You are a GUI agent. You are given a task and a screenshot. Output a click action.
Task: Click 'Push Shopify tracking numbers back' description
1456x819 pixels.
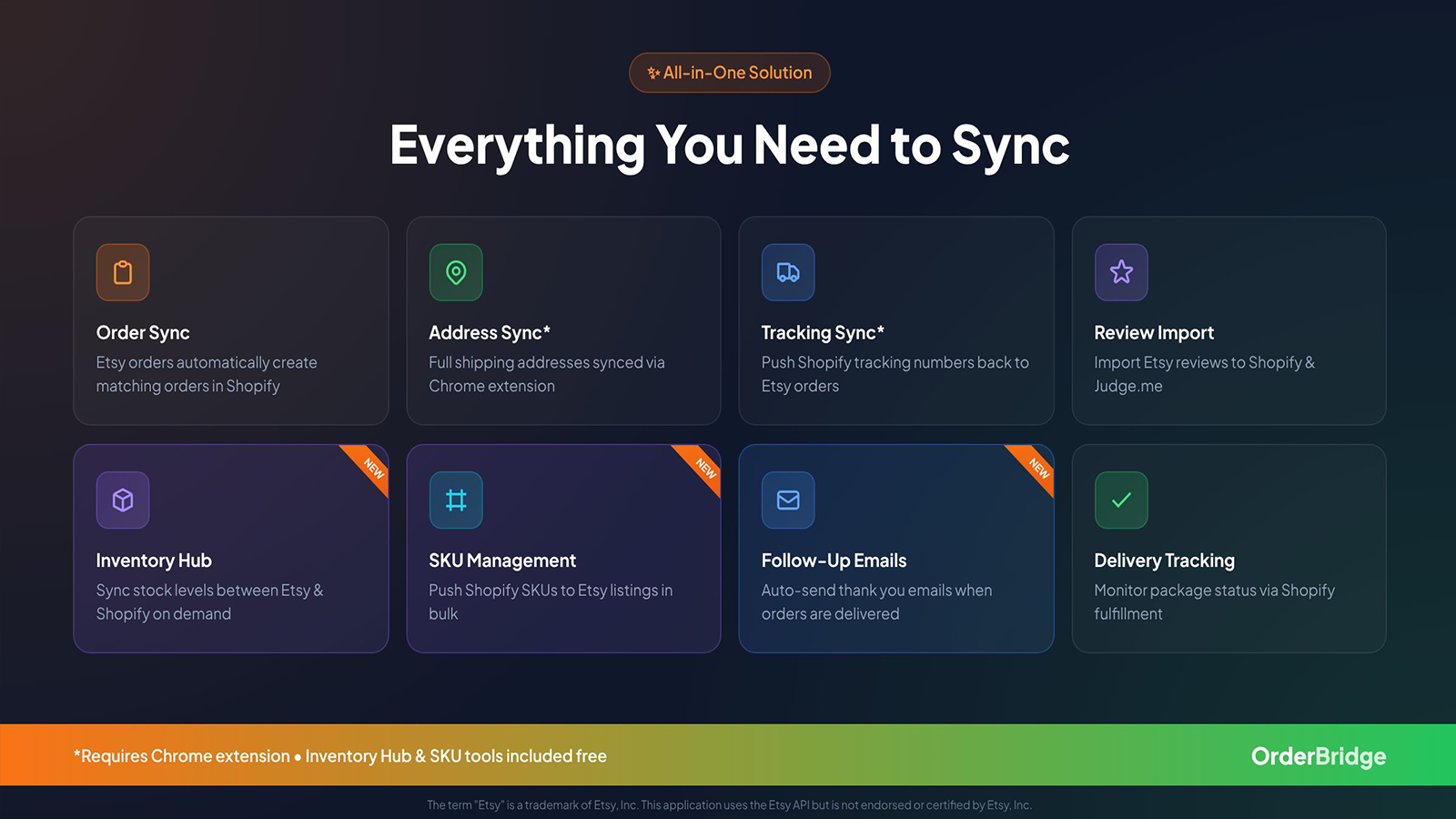point(895,374)
